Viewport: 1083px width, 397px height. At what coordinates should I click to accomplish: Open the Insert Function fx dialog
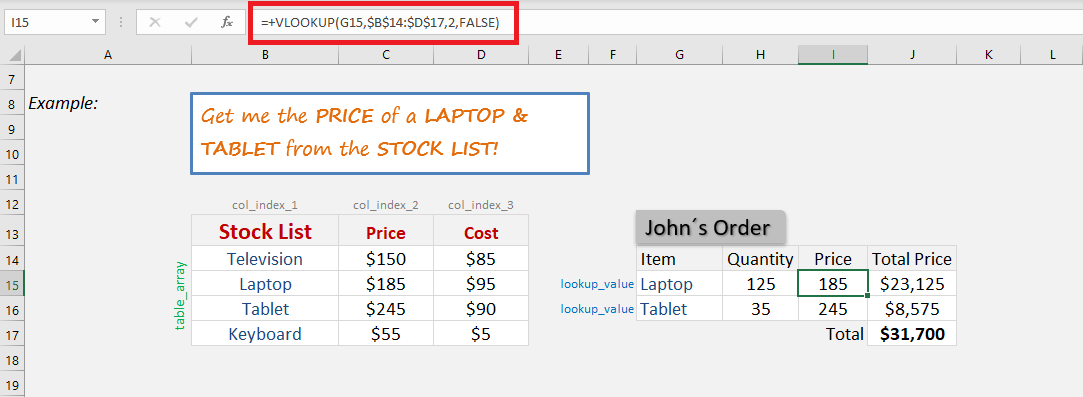227,22
